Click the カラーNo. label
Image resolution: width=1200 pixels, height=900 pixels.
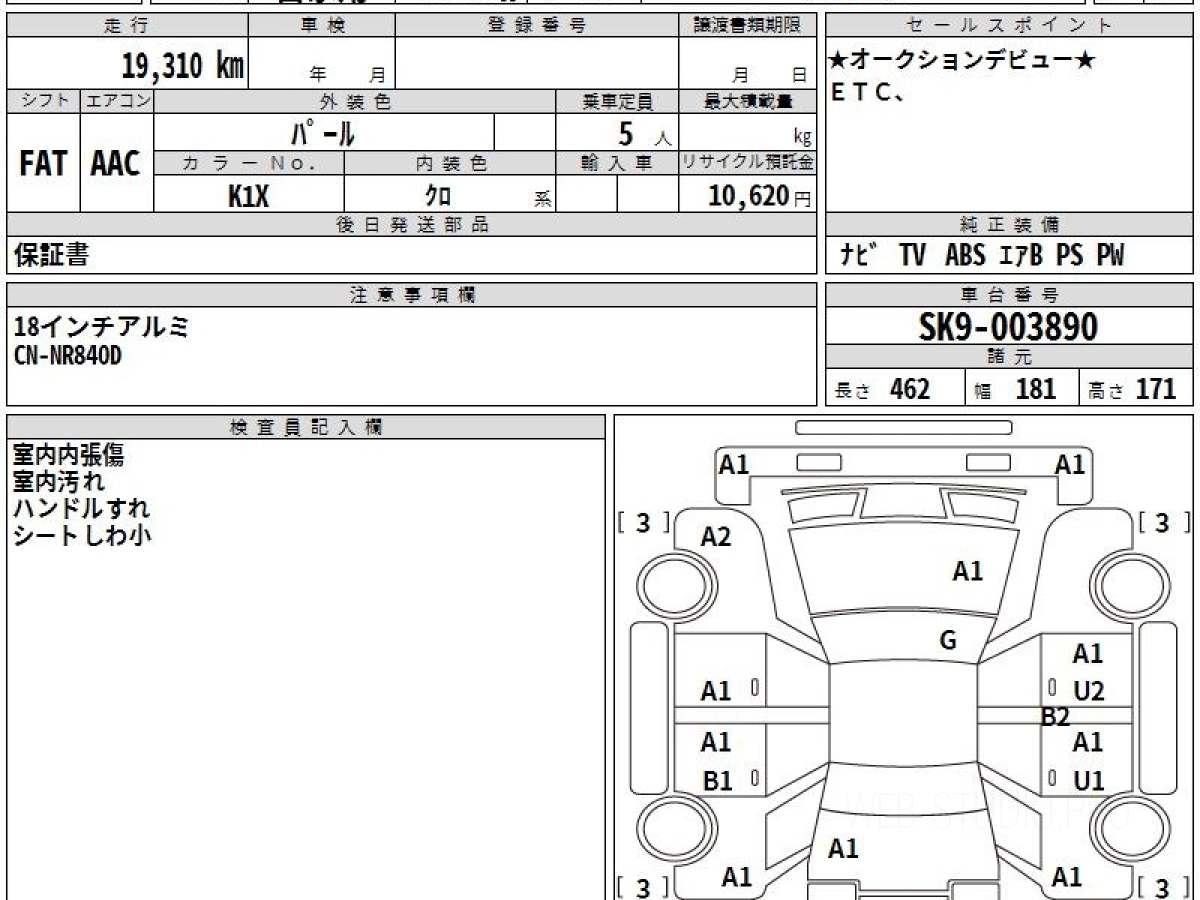pyautogui.click(x=249, y=163)
